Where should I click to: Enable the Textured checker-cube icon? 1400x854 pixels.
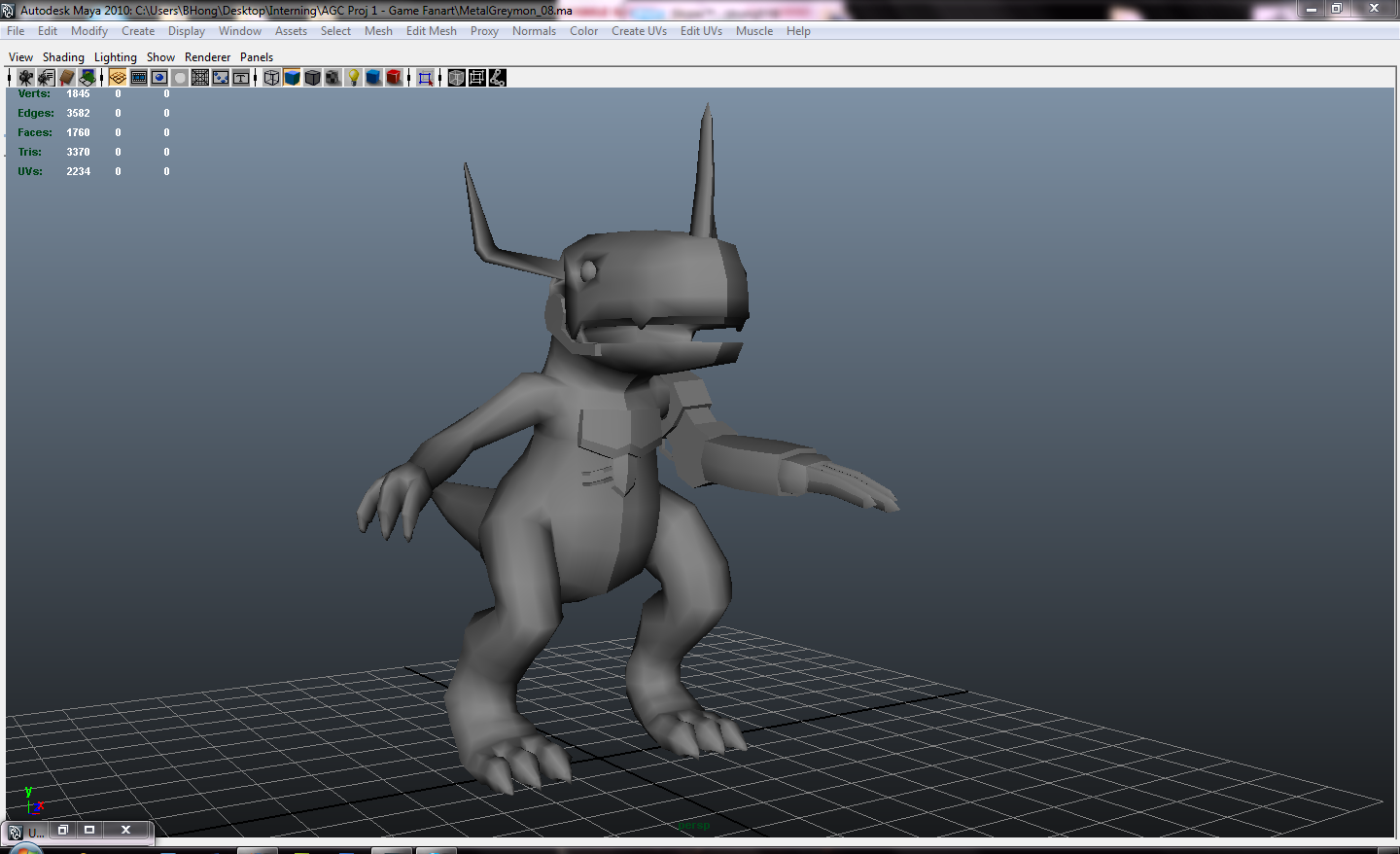[x=332, y=78]
